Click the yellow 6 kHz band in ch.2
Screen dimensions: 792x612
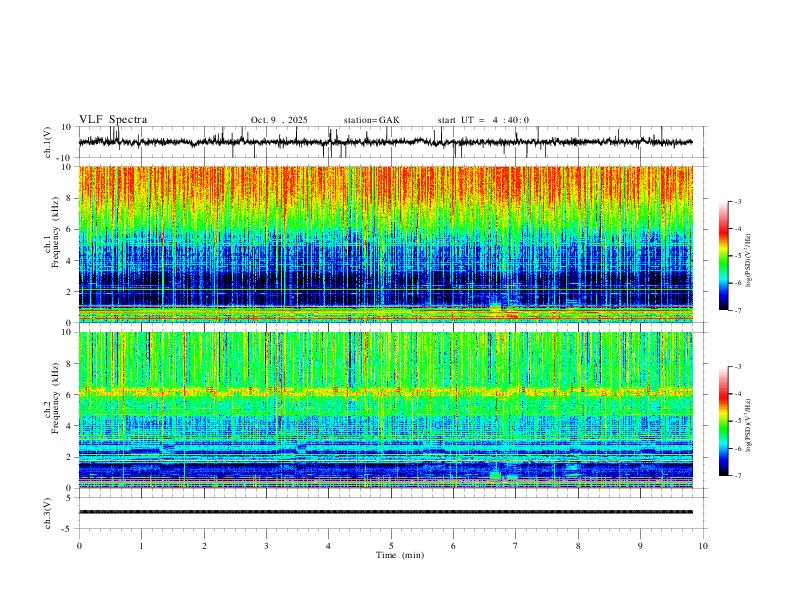pyautogui.click(x=385, y=391)
